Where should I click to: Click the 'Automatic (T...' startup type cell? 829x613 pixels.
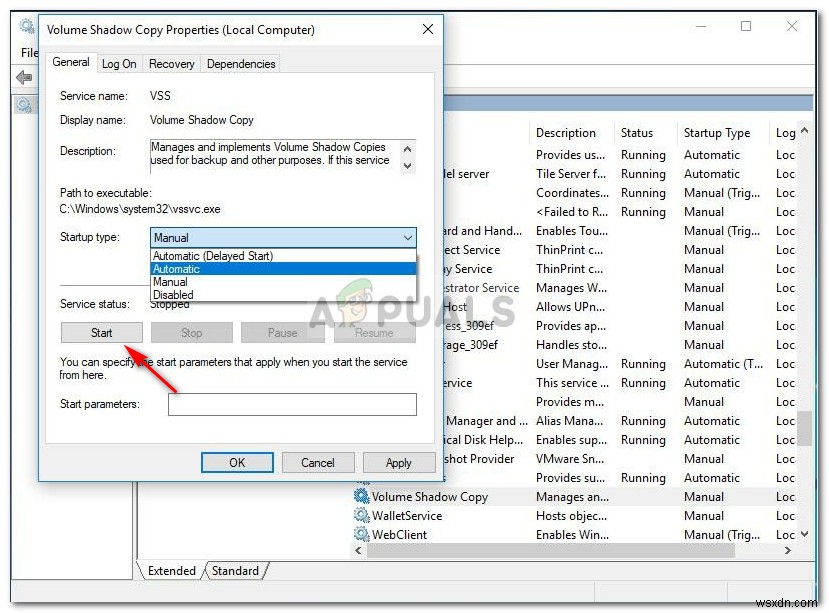tap(723, 364)
